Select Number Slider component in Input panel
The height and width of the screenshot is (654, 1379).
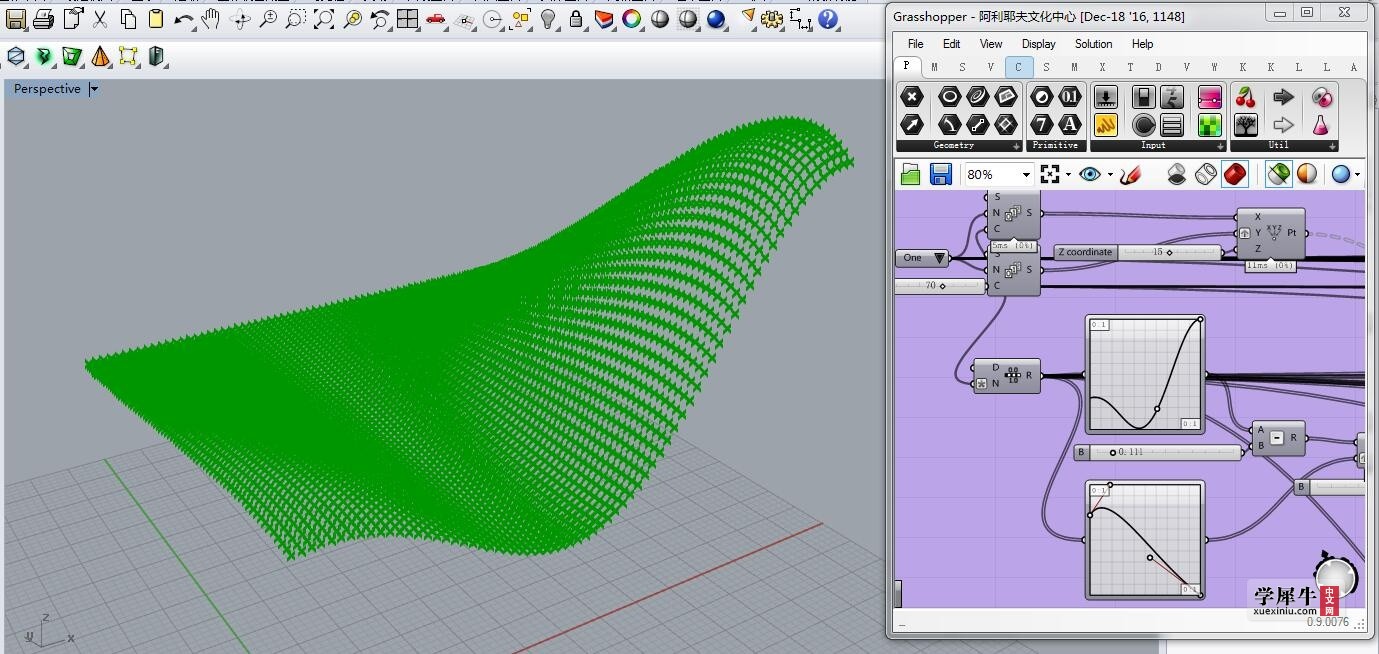1106,97
